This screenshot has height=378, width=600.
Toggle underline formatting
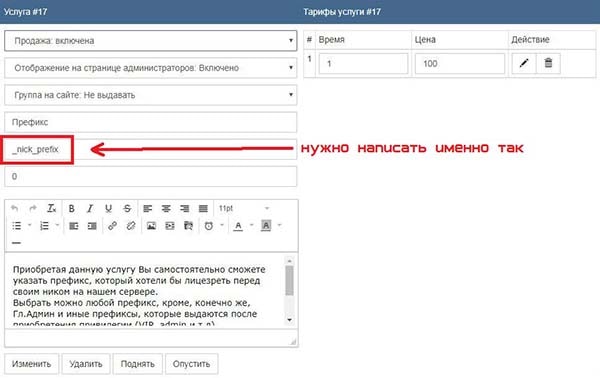108,209
